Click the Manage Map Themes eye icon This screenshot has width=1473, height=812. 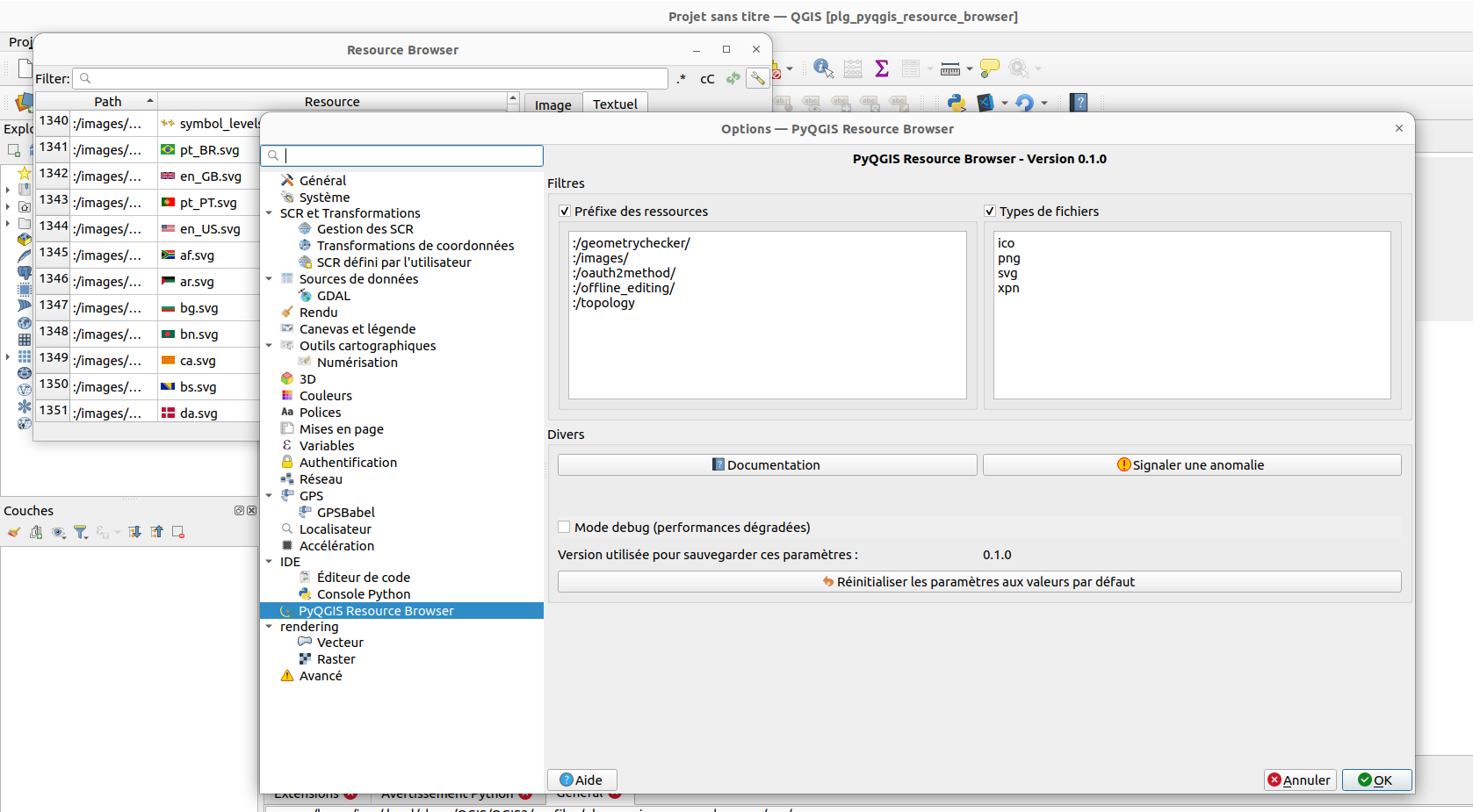tap(59, 532)
